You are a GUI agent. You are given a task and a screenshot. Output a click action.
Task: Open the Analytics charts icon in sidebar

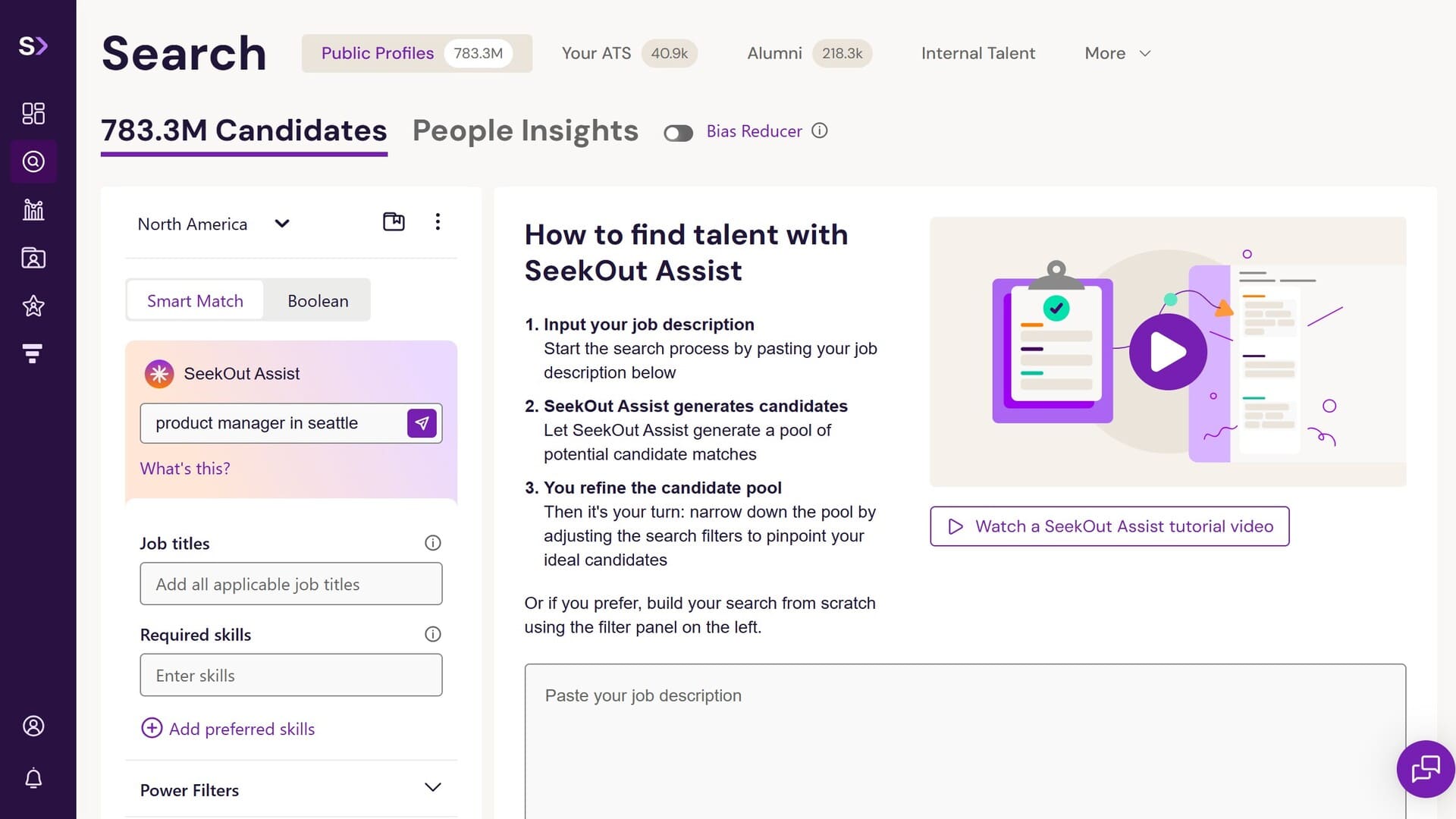click(33, 209)
